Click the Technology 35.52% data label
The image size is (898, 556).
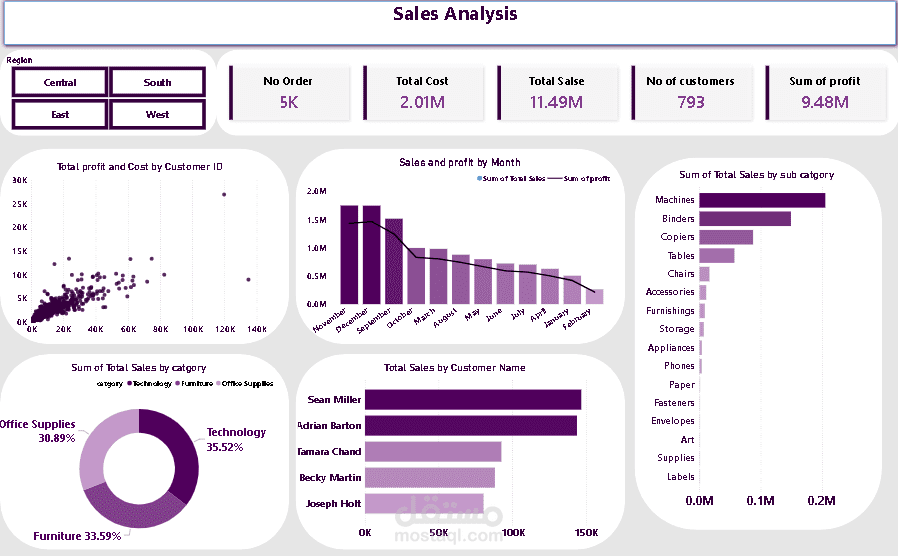(x=236, y=439)
